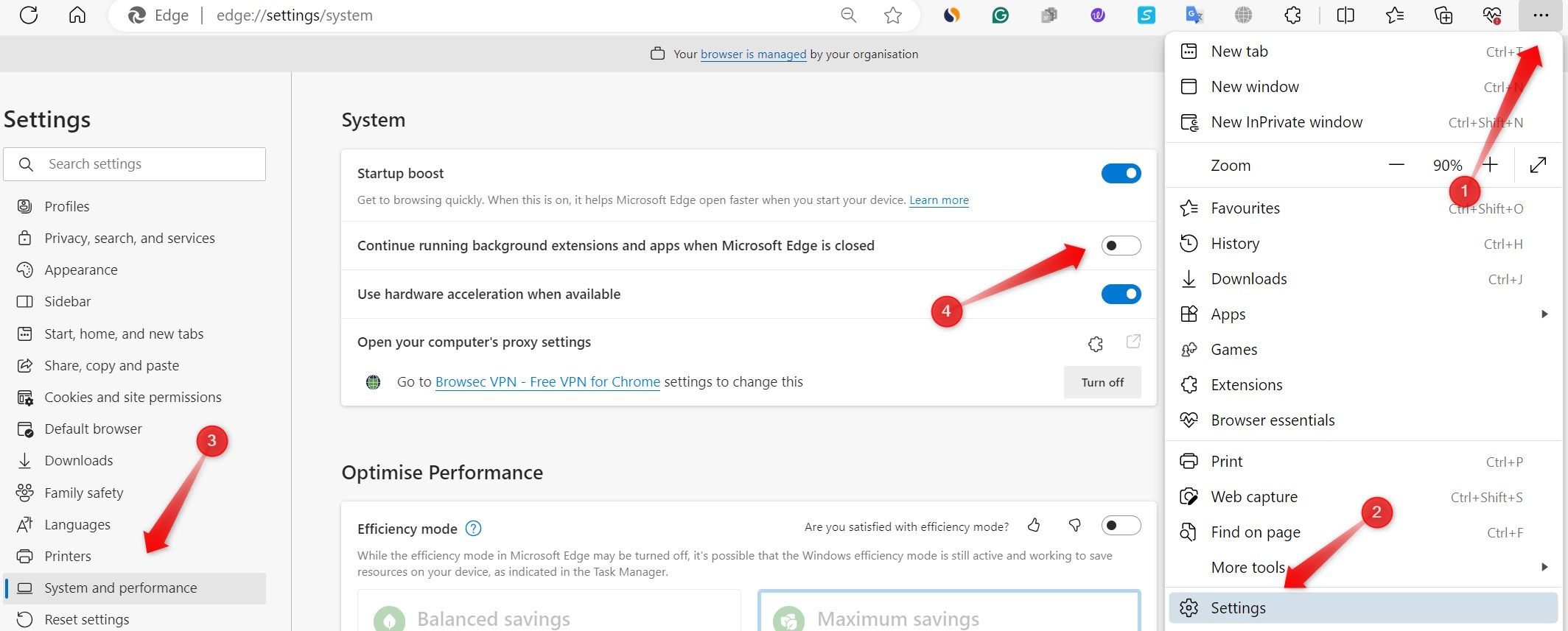The image size is (1568, 631).
Task: Click the blue S extension icon
Action: (x=1147, y=15)
